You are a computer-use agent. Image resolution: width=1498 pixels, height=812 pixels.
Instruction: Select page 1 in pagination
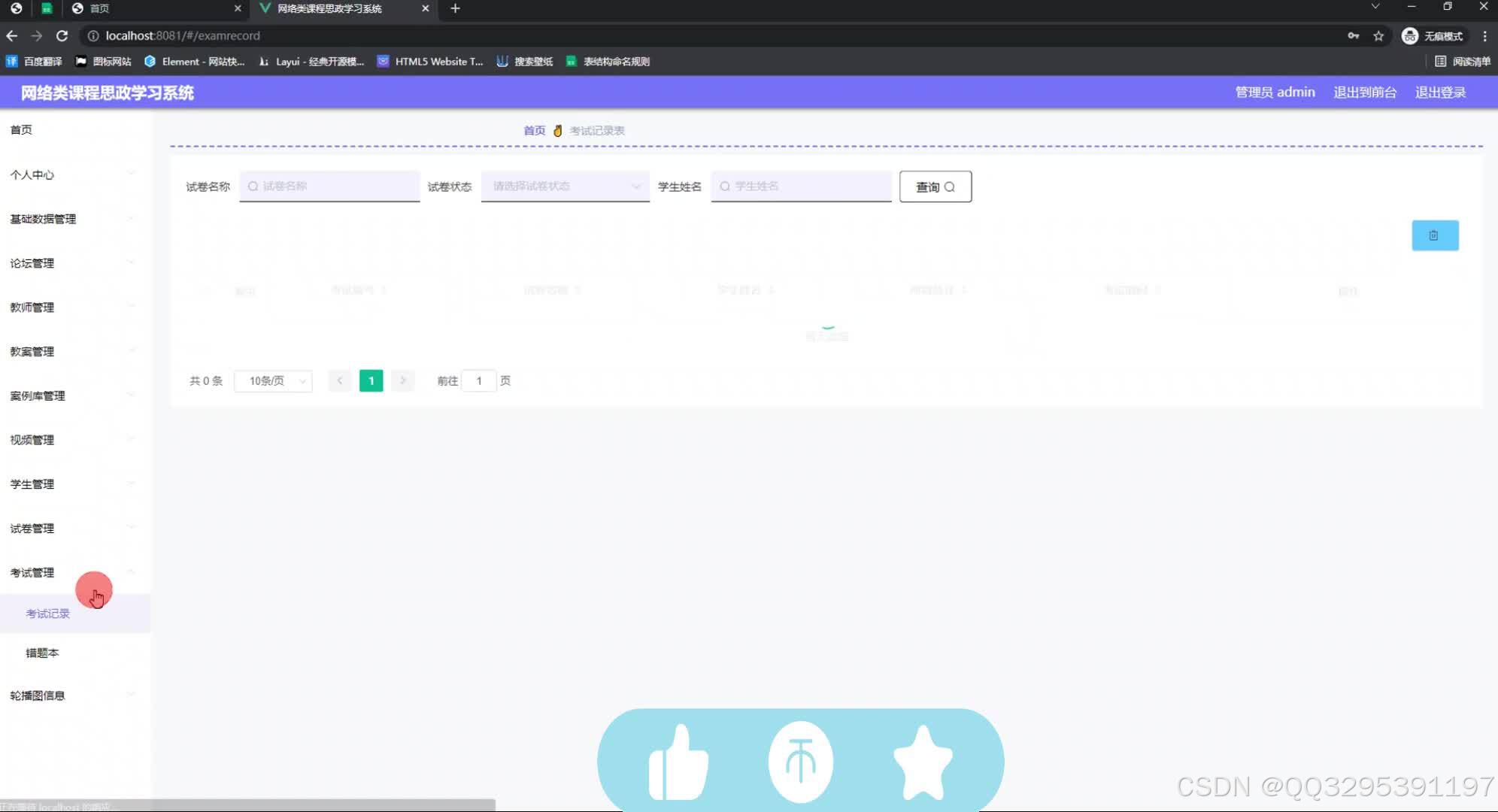click(x=371, y=381)
